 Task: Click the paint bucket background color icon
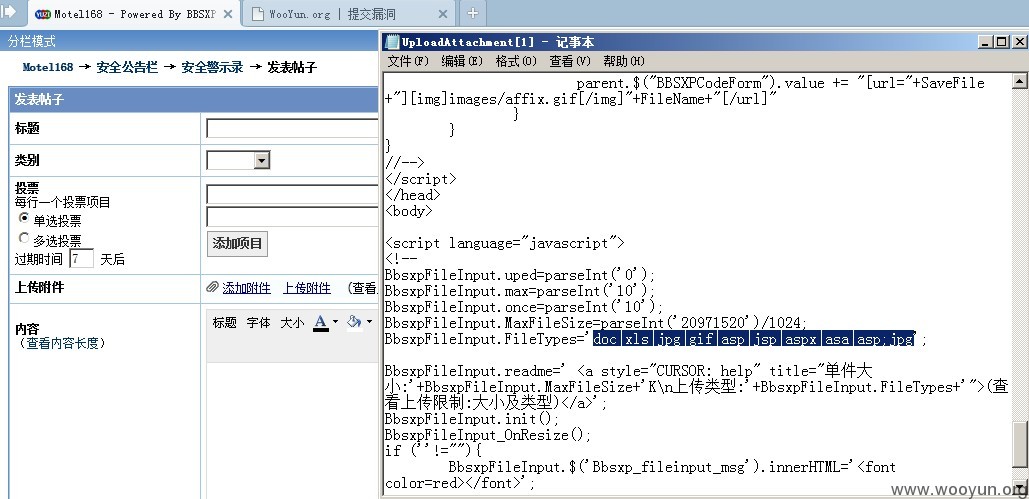(x=354, y=322)
